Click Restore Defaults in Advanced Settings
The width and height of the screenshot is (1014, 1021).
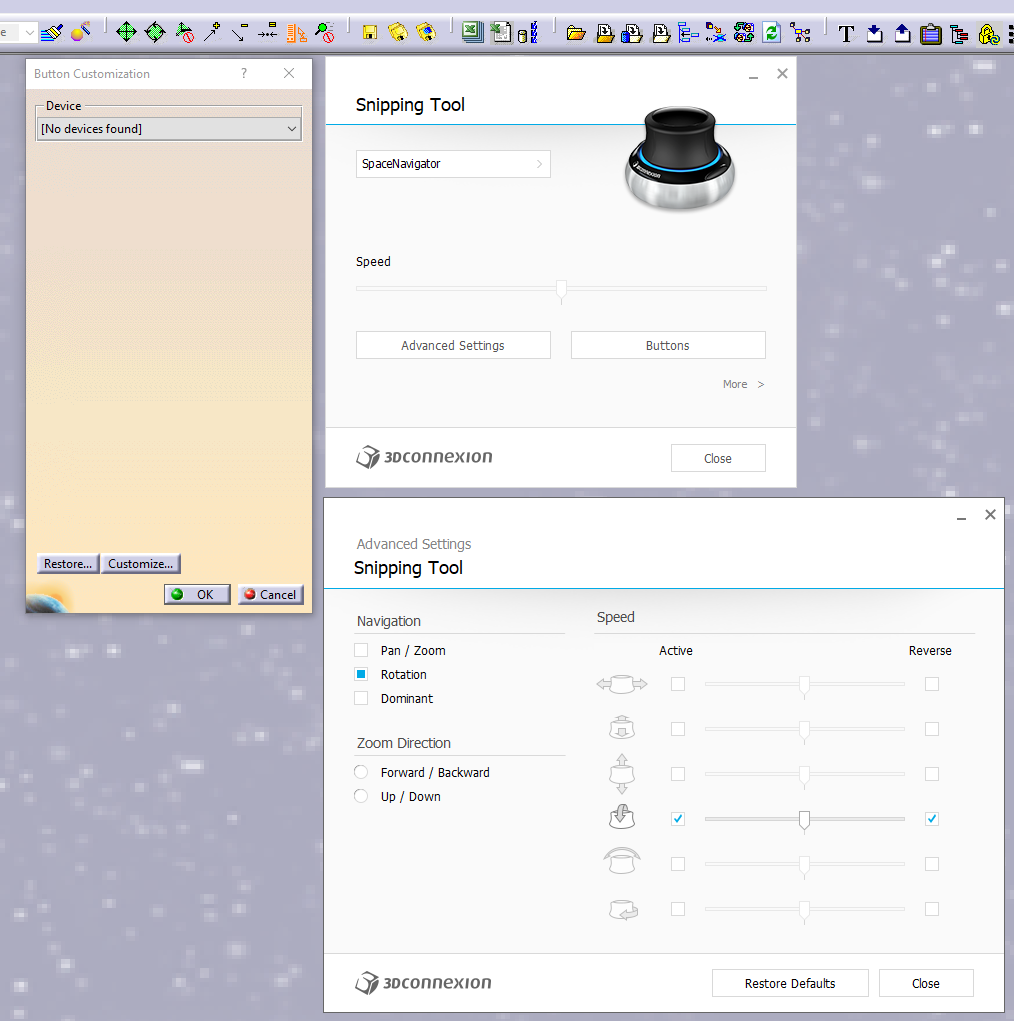tap(790, 983)
